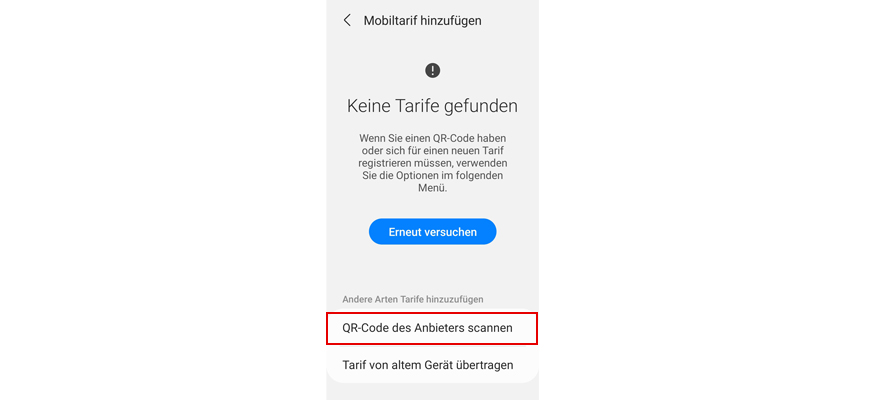Tap the back arrow beside Mobiltarif hinzufügen
This screenshot has height=400, width=879.
347,21
